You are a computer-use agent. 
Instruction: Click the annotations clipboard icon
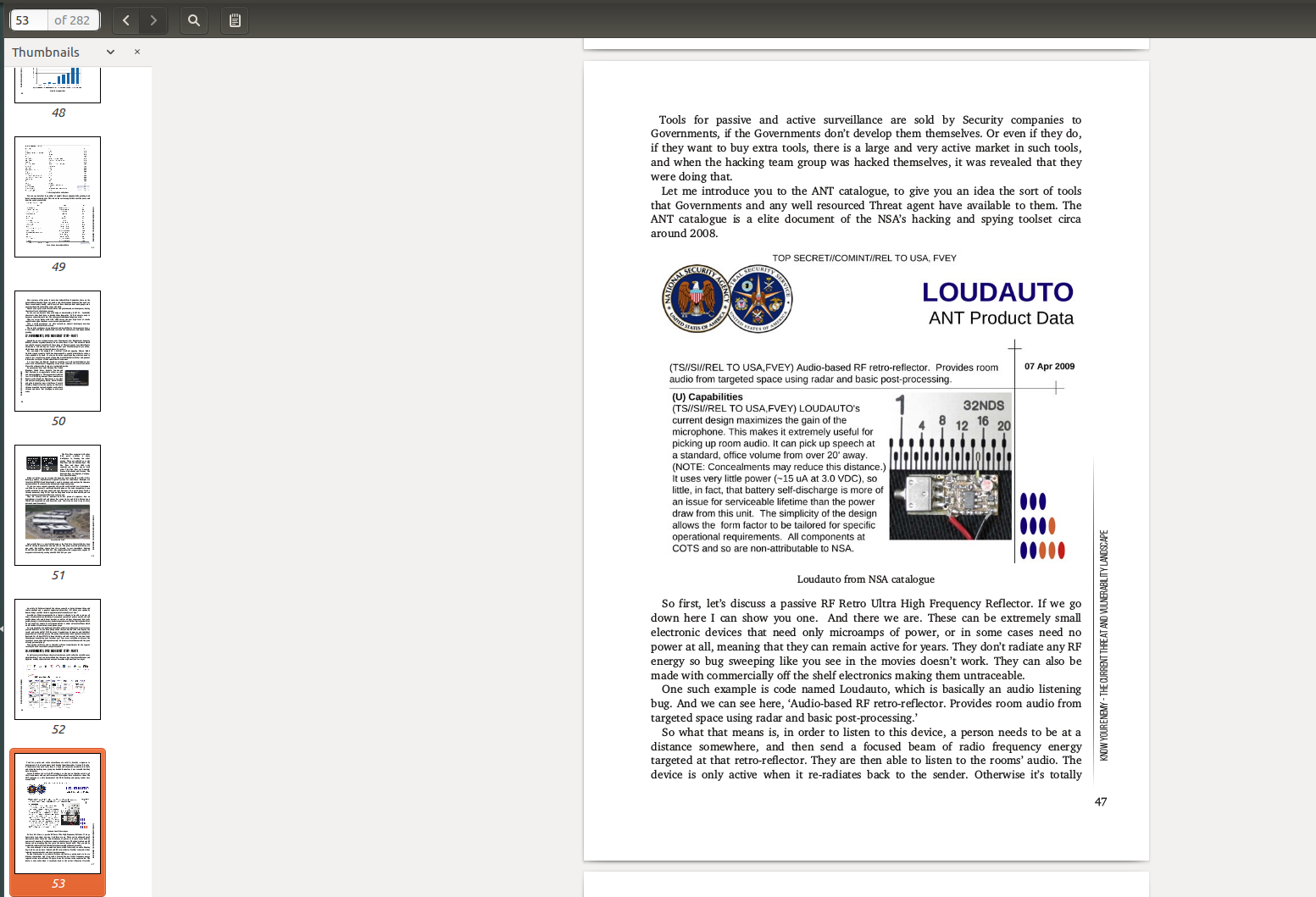(x=235, y=20)
